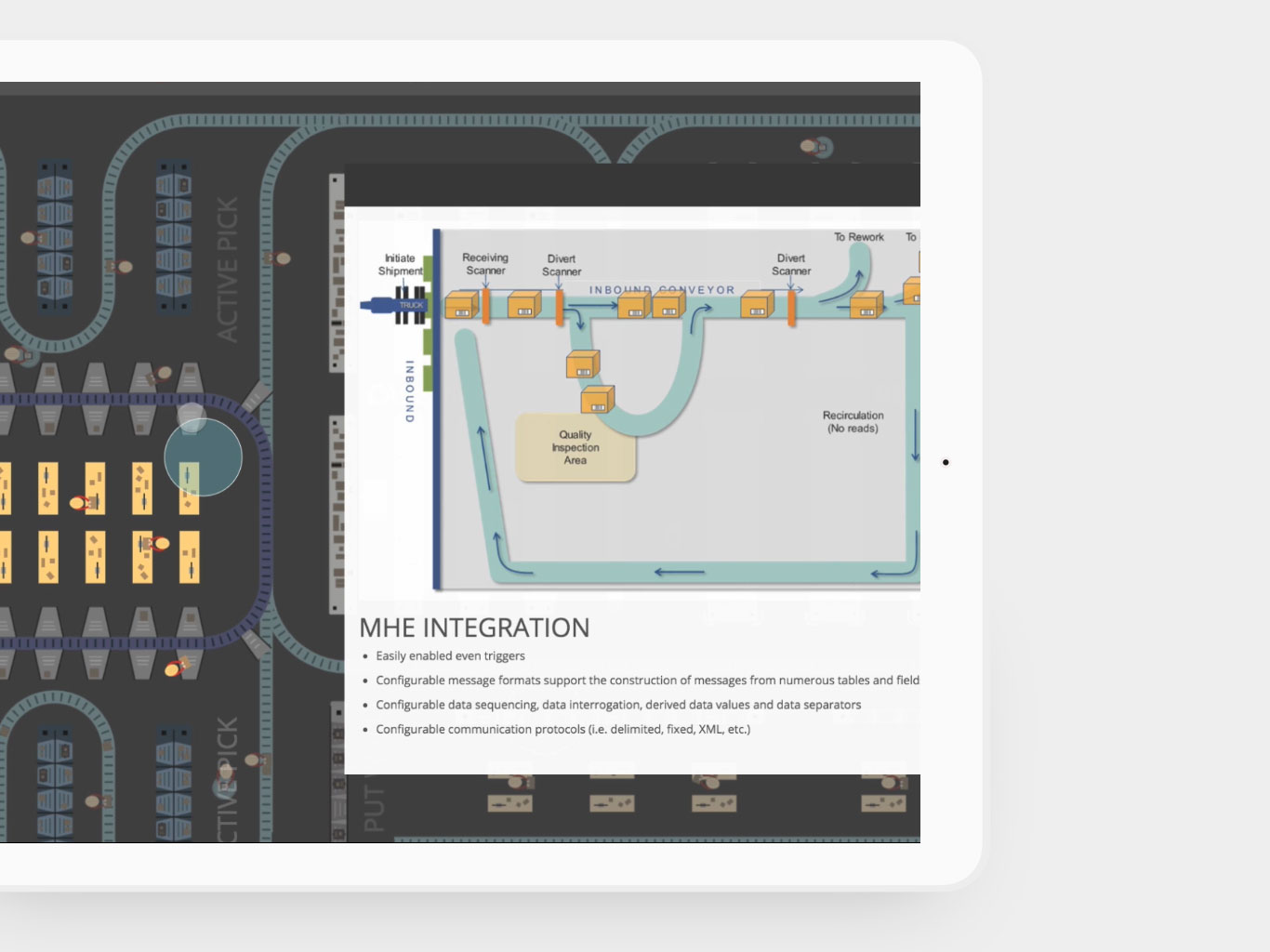
Task: Select the first Divert Scanner orange bar
Action: pyautogui.click(x=560, y=307)
